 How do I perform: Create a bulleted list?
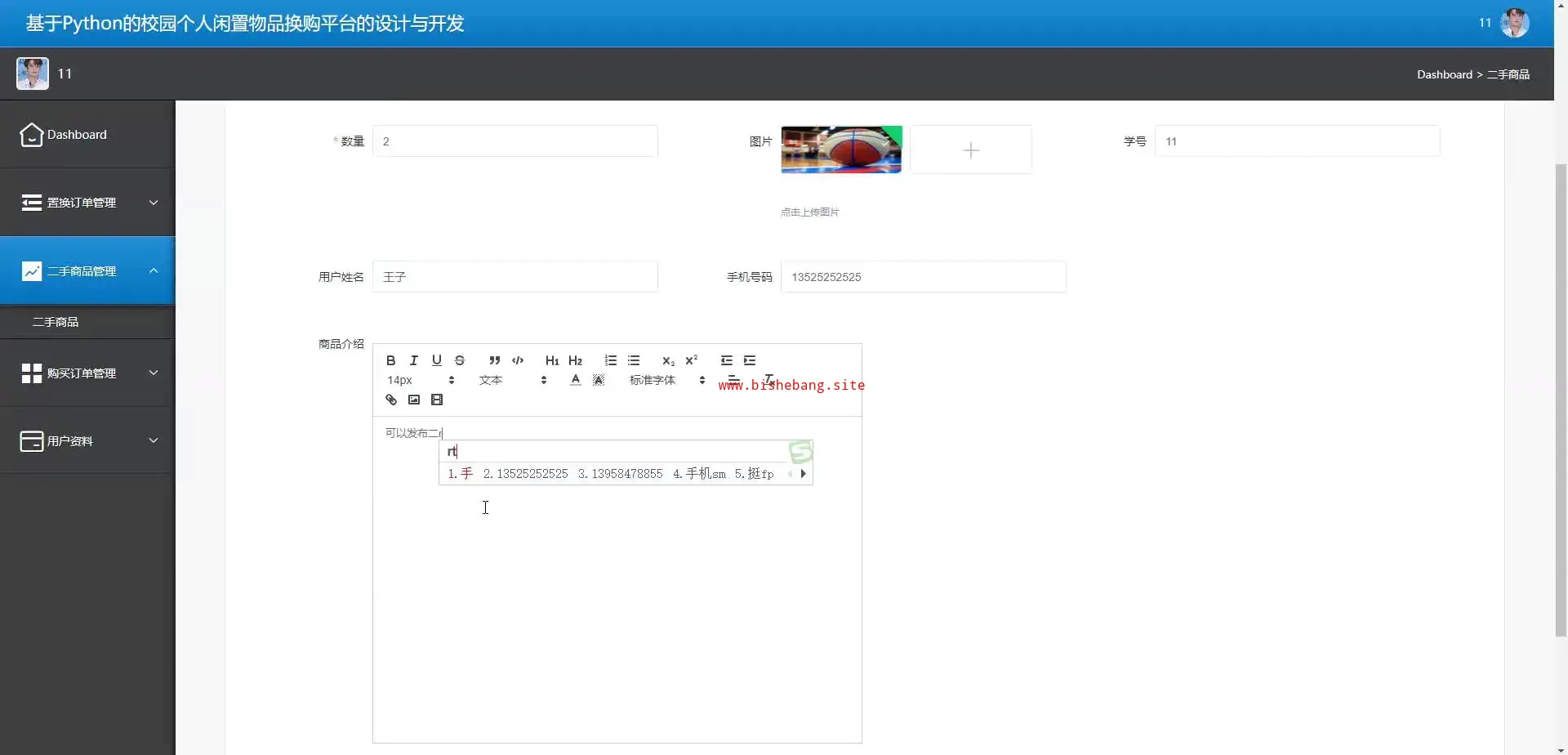click(x=633, y=360)
